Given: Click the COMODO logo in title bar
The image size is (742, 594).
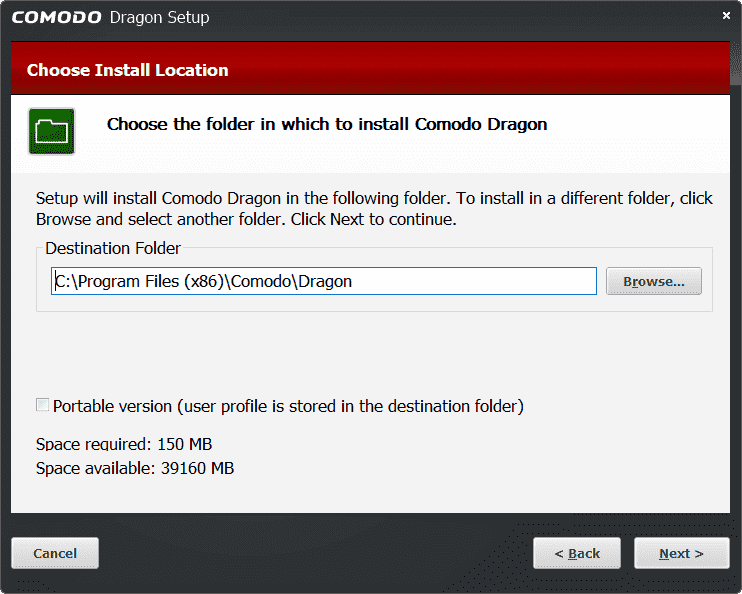Looking at the screenshot, I should click(x=56, y=18).
